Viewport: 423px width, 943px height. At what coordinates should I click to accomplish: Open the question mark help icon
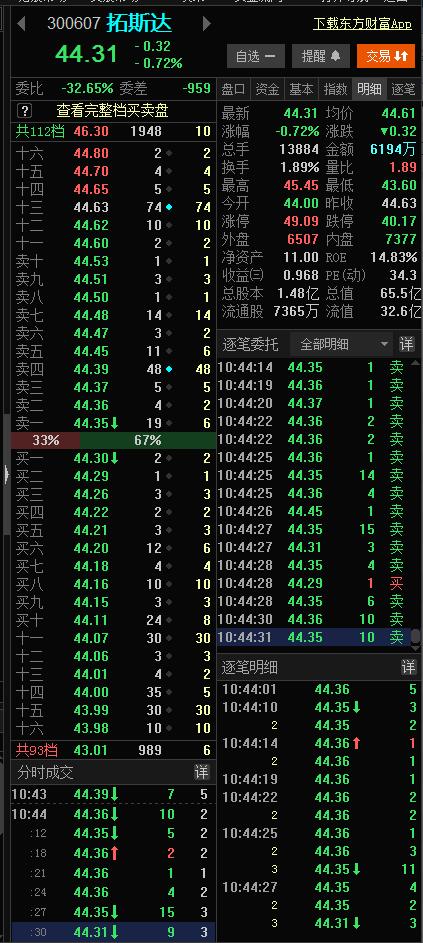(24, 111)
